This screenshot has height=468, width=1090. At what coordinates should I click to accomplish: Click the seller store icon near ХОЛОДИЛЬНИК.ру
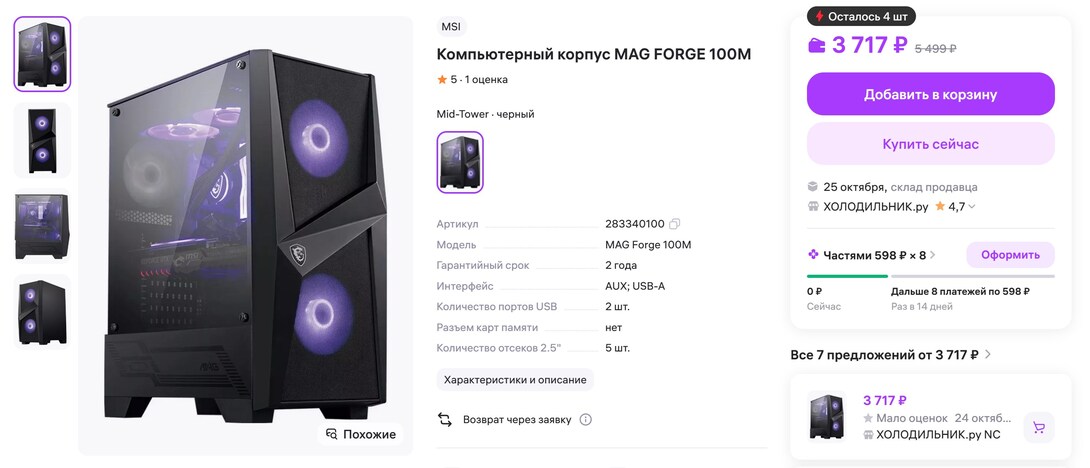click(814, 207)
